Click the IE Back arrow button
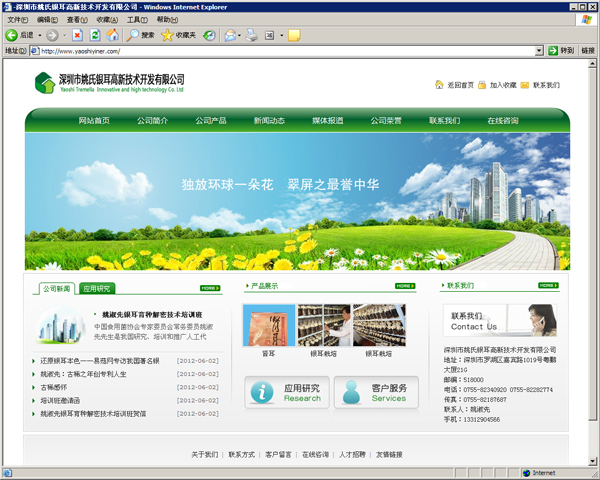Viewport: 600px width, 480px height. coord(13,35)
